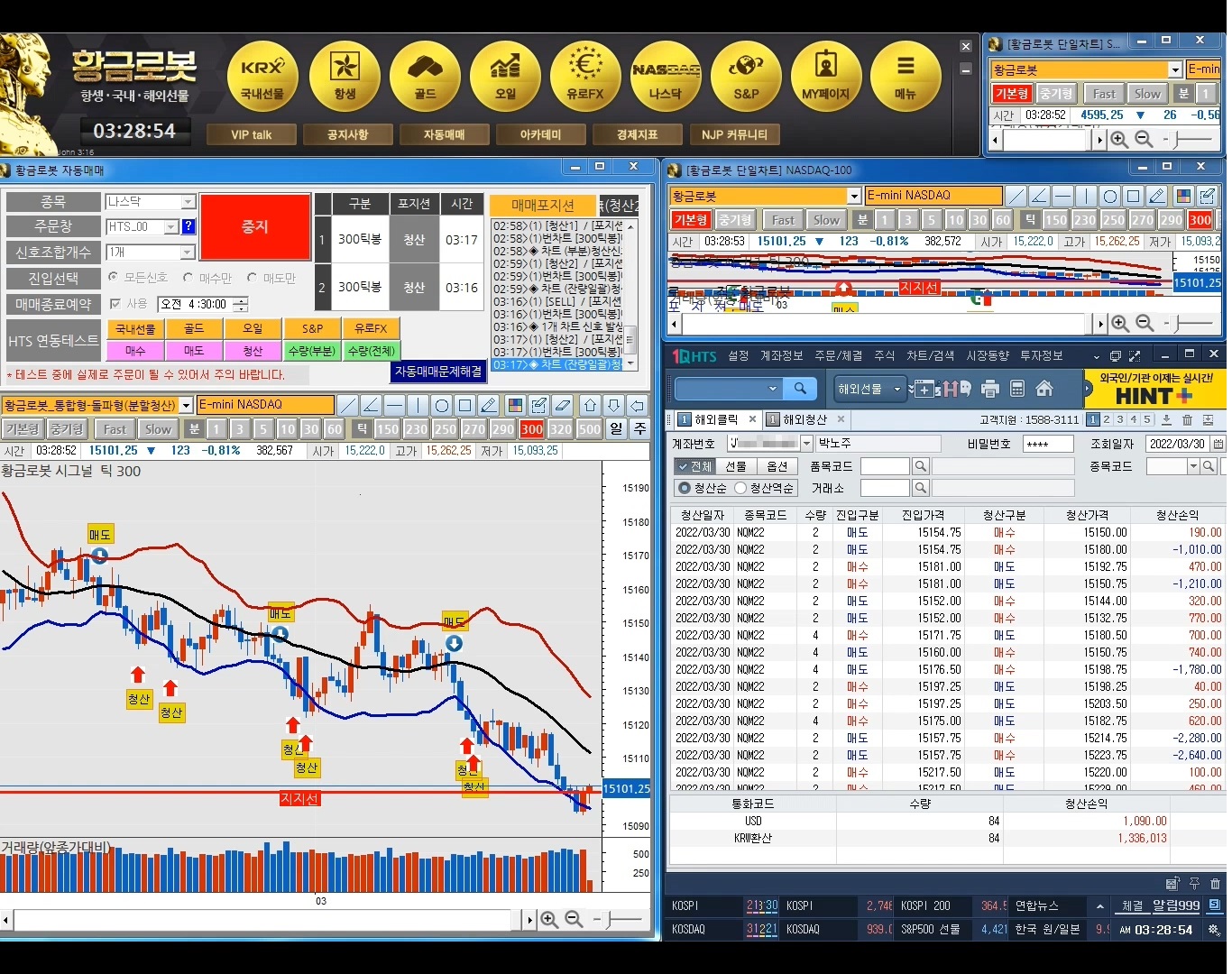
Task: Open the 메뉴 hamburger round button
Action: click(906, 77)
